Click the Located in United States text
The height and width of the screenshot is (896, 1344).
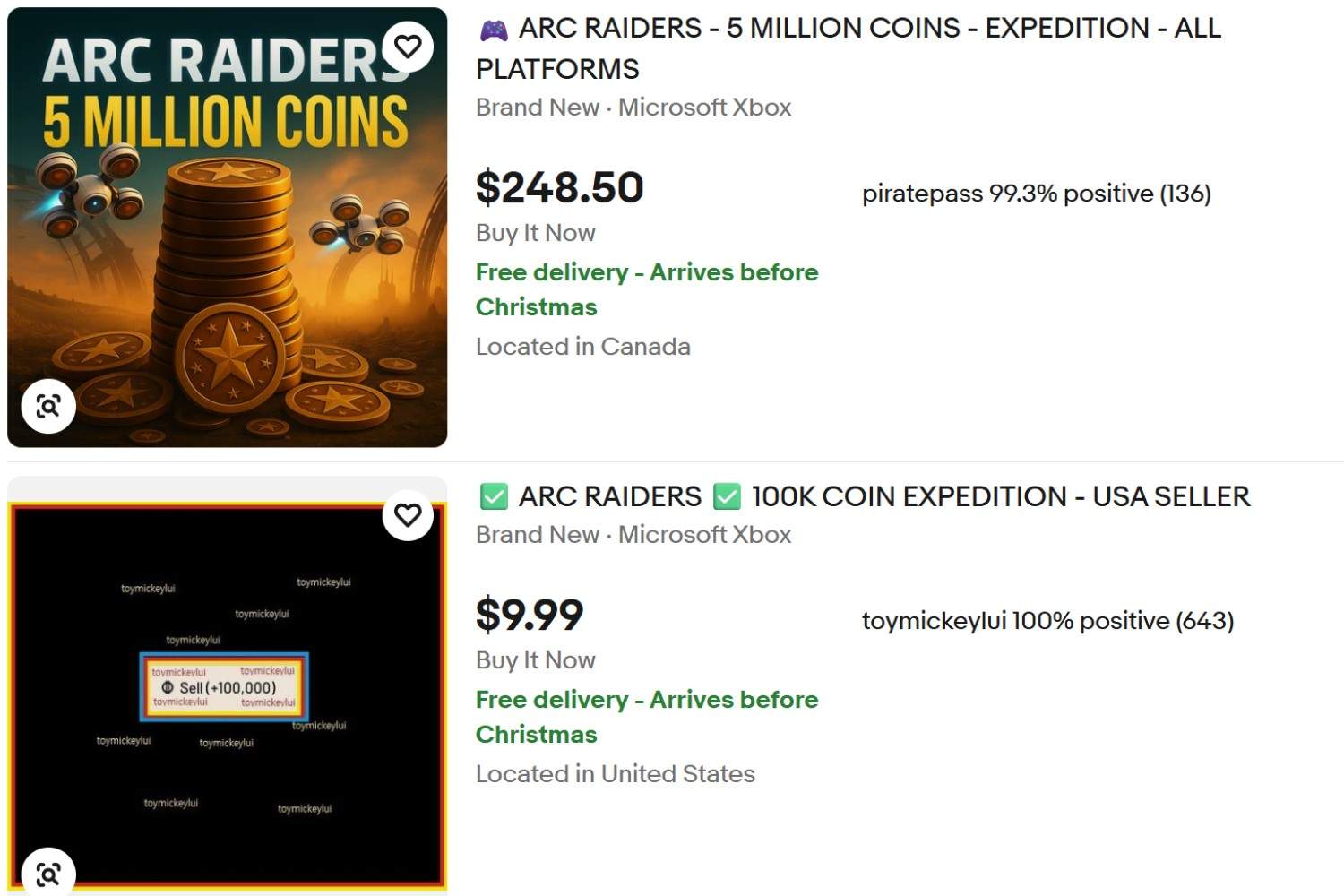click(615, 774)
